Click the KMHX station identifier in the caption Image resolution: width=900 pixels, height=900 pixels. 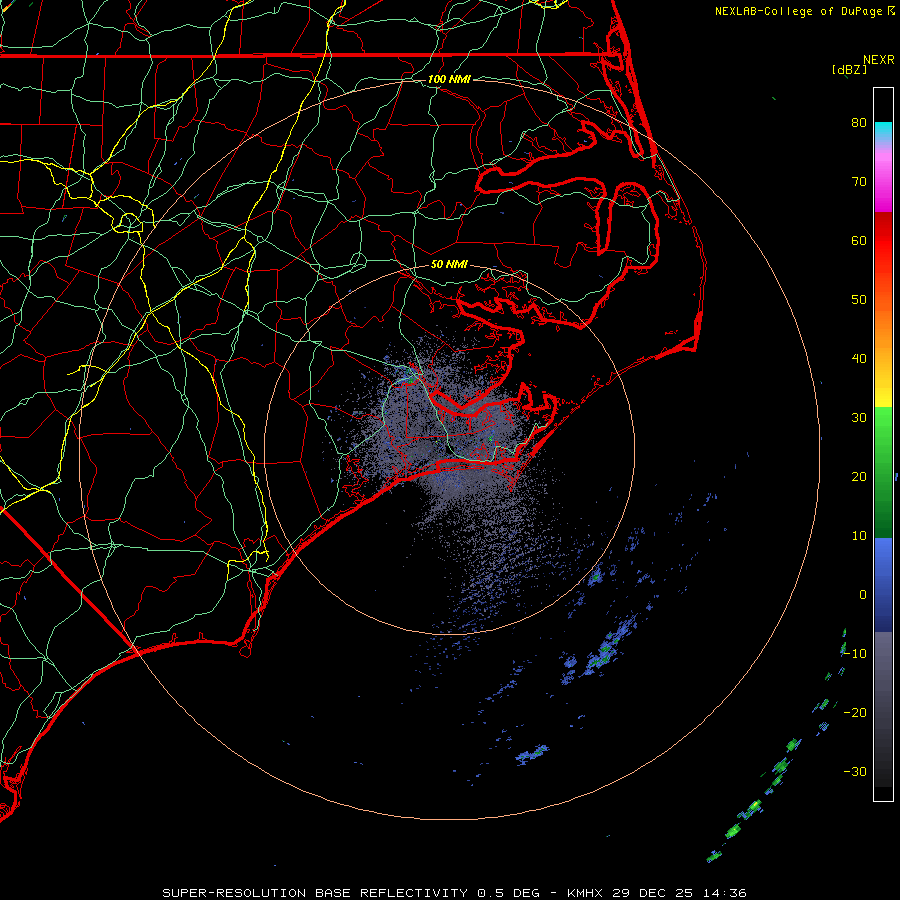(x=585, y=893)
